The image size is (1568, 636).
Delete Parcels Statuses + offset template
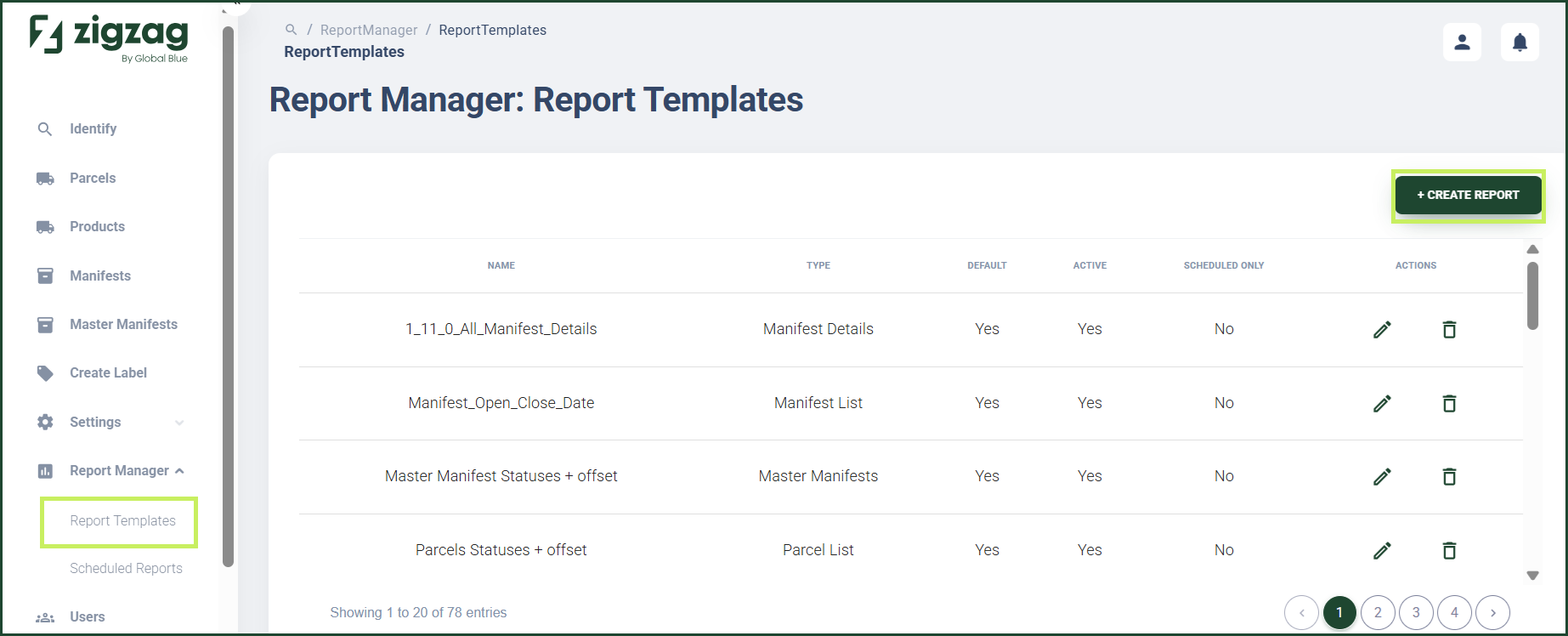1449,550
